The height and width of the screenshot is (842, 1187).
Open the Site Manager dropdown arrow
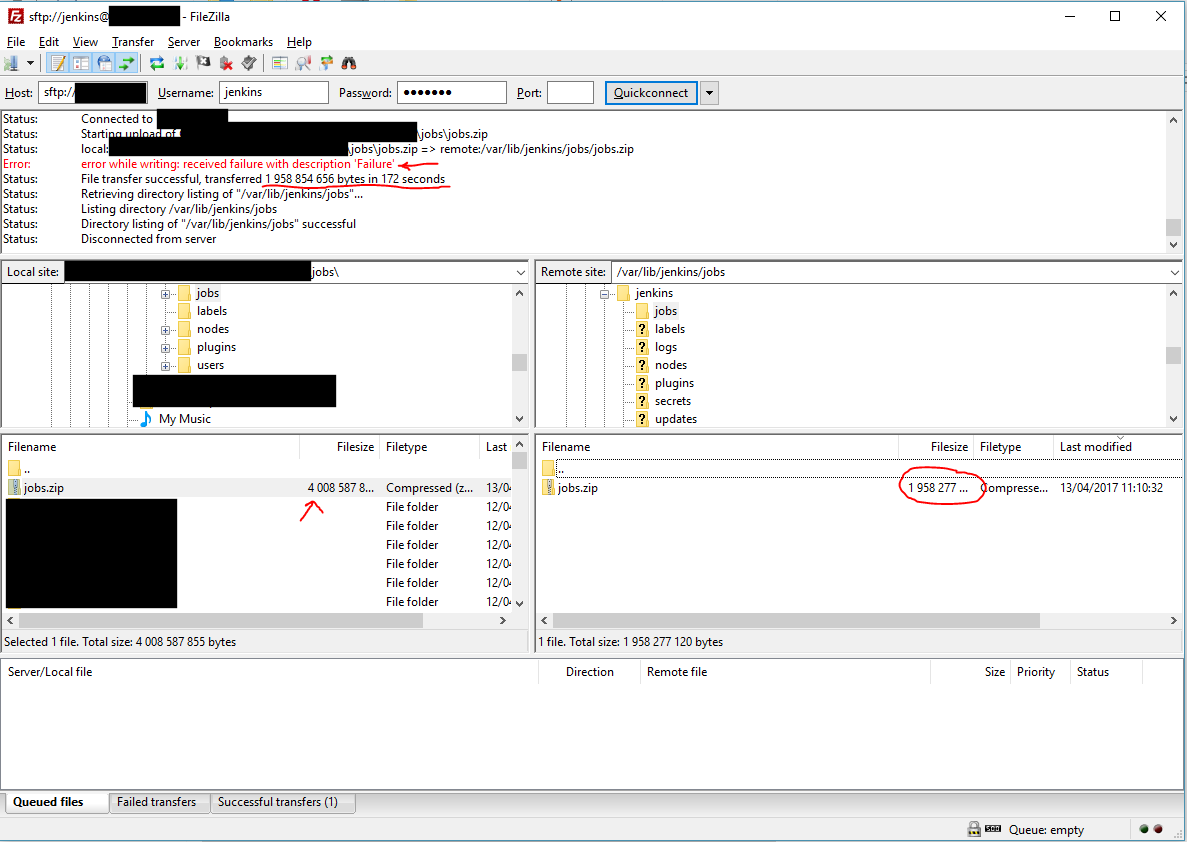click(30, 64)
